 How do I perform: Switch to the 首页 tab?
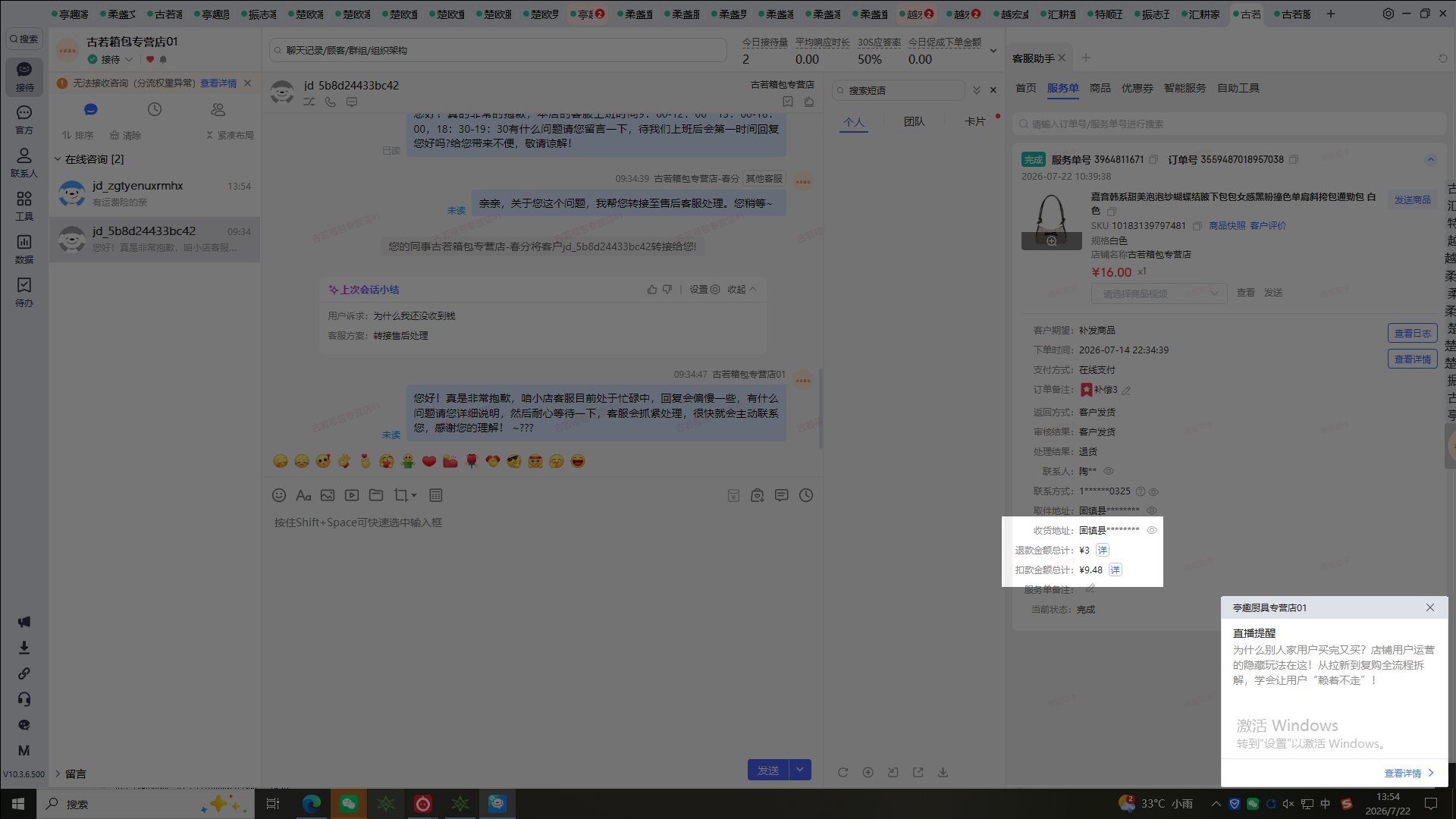[x=1026, y=88]
